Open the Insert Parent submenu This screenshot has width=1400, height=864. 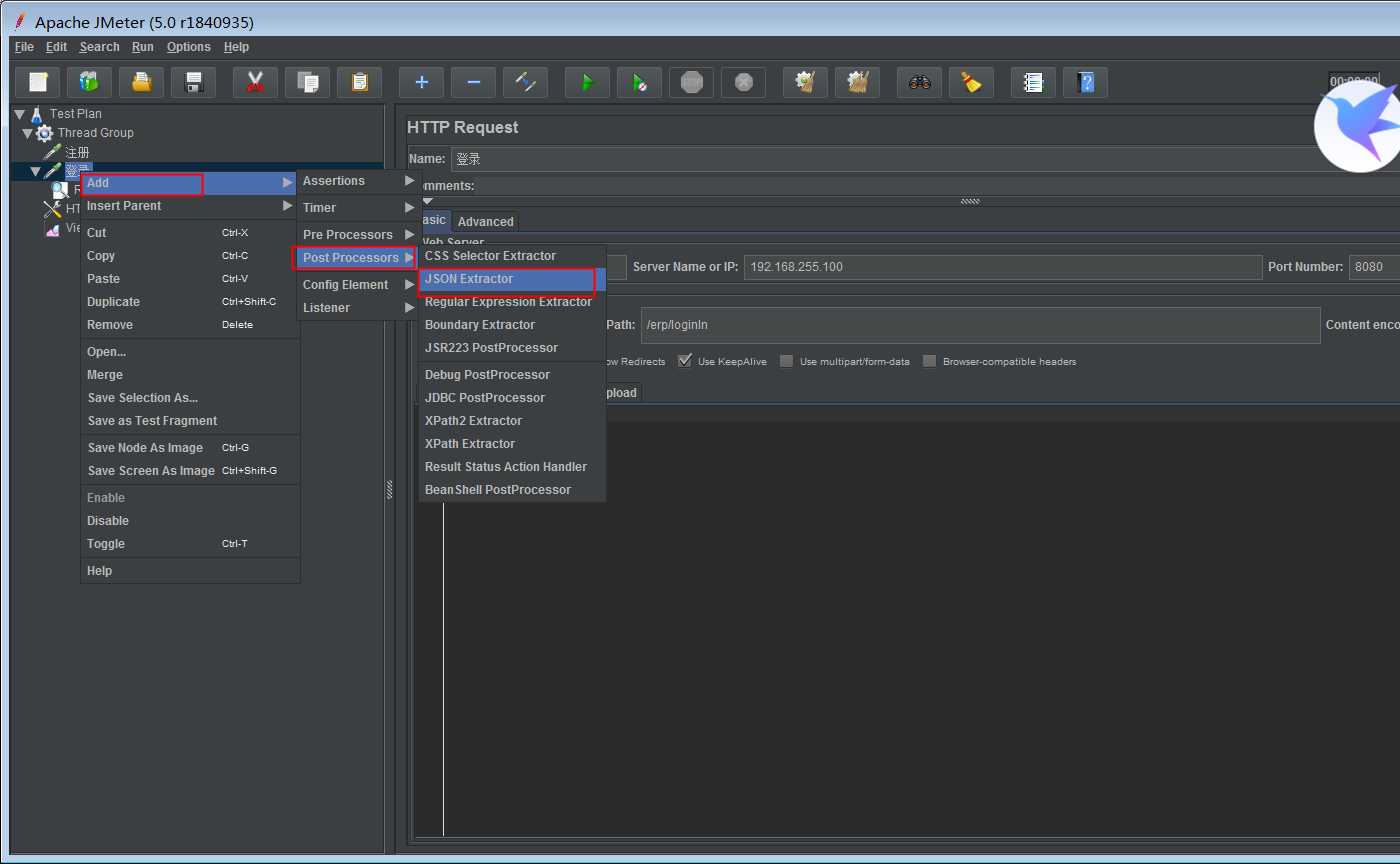189,206
